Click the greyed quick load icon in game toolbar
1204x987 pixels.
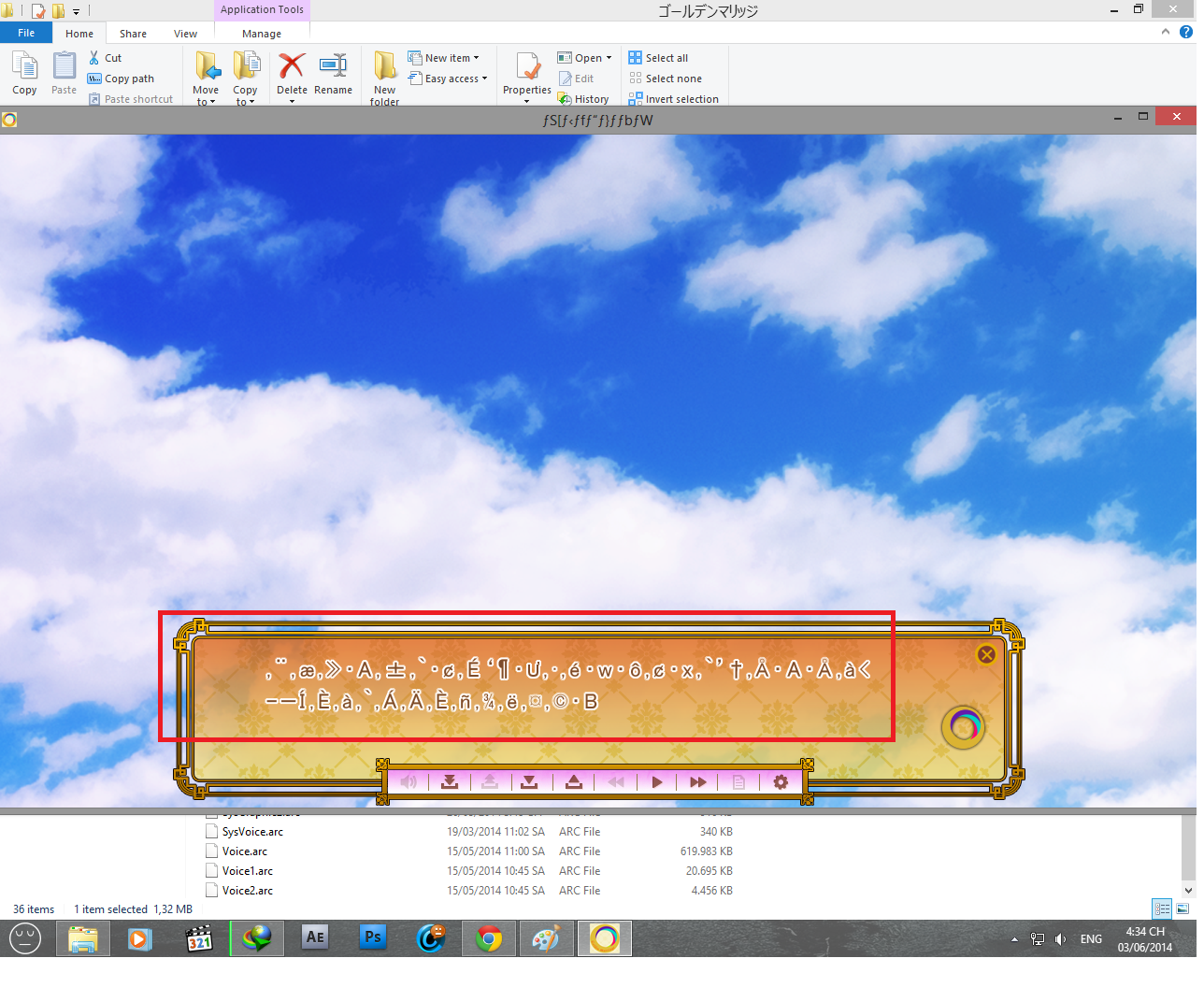(489, 781)
